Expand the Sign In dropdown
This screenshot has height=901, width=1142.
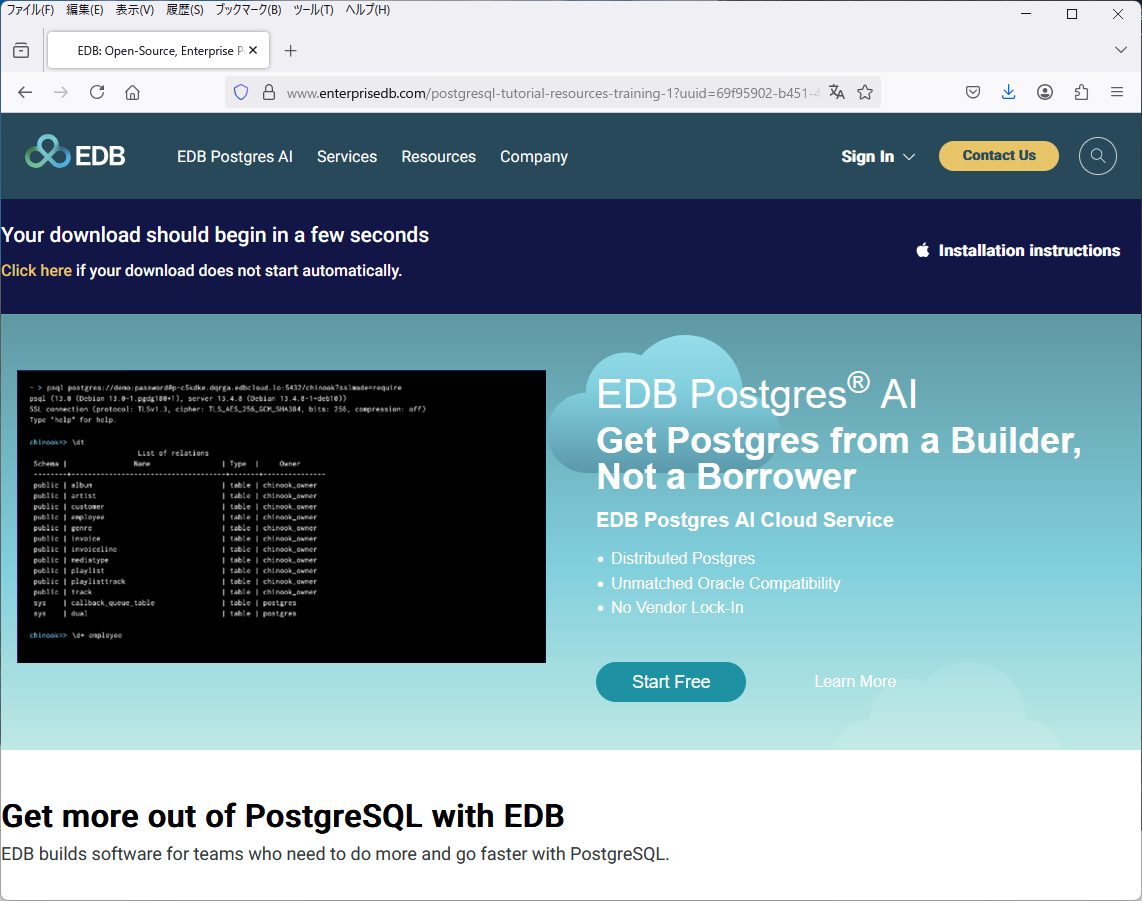(878, 157)
